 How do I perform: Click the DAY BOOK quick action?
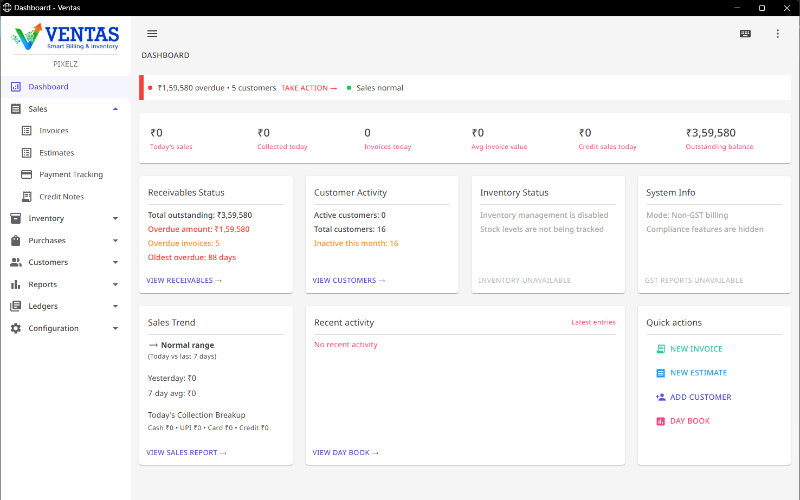pos(683,421)
